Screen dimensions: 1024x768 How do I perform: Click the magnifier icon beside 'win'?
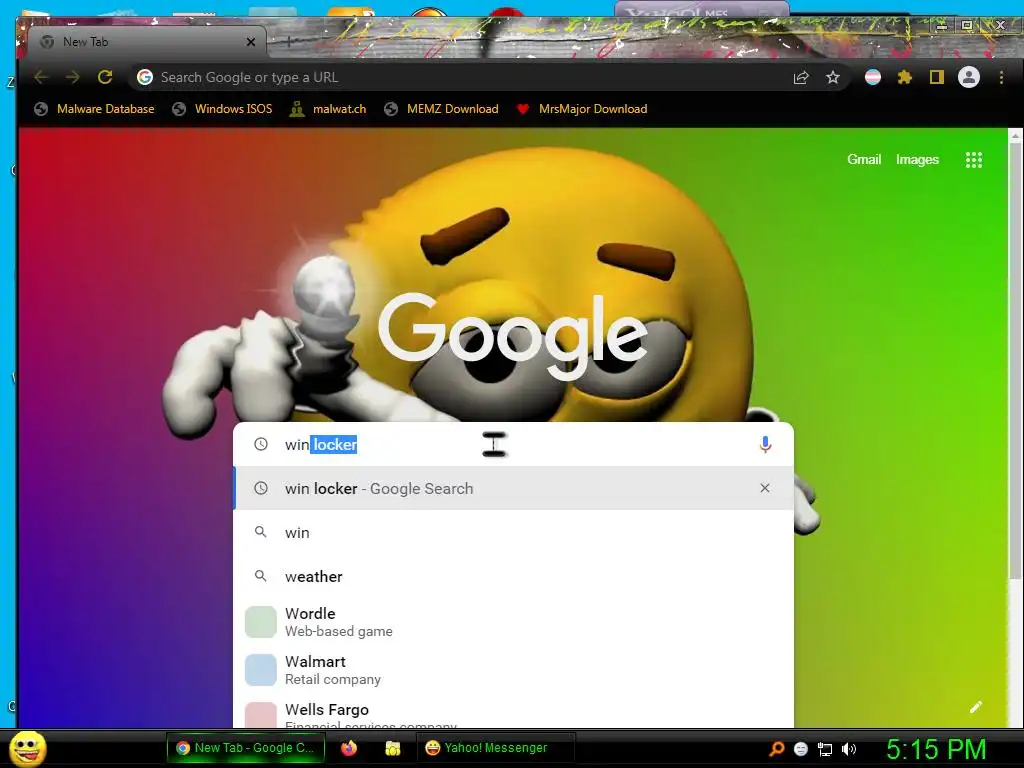261,532
